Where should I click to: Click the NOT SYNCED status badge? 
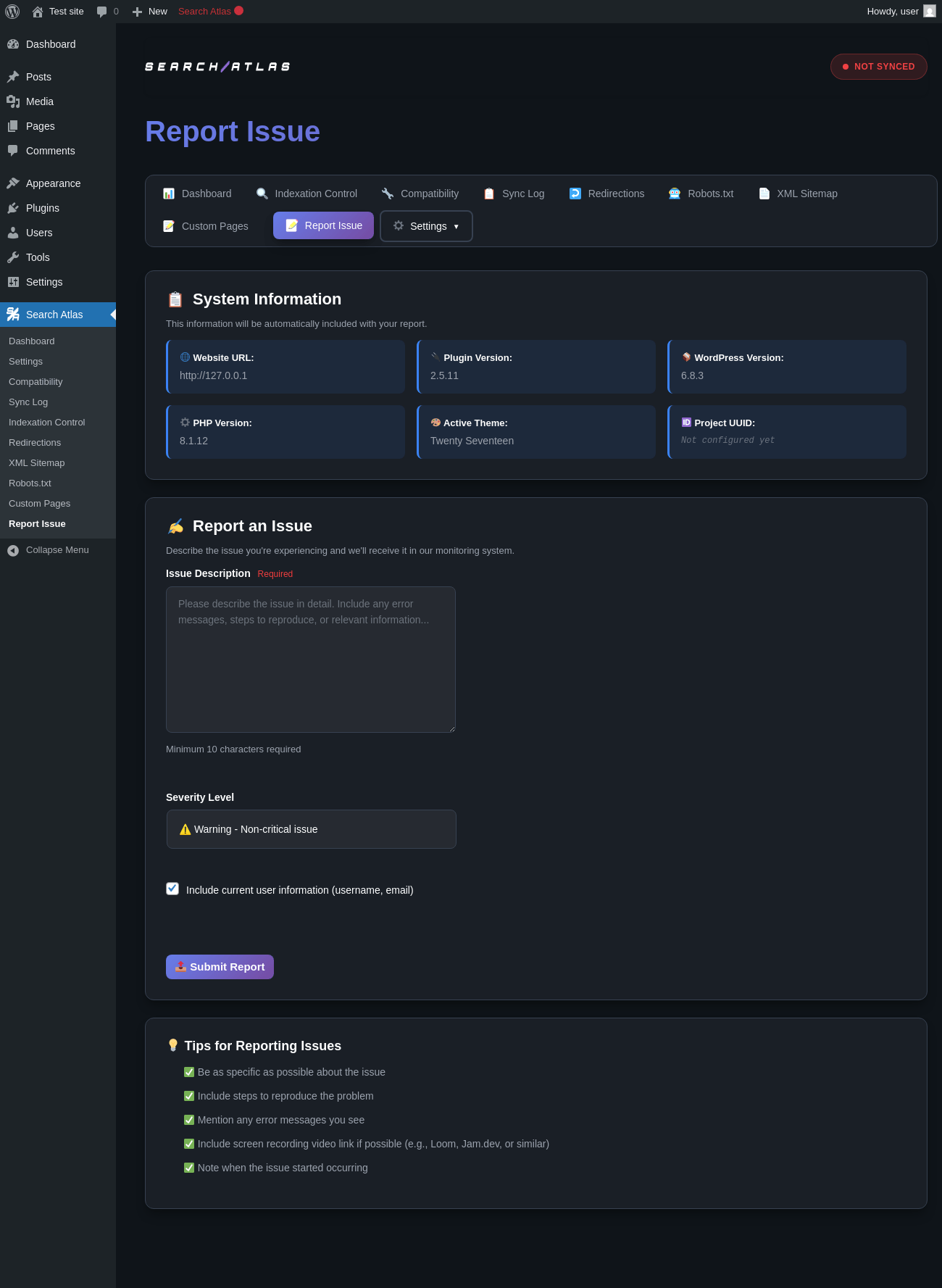pos(879,67)
